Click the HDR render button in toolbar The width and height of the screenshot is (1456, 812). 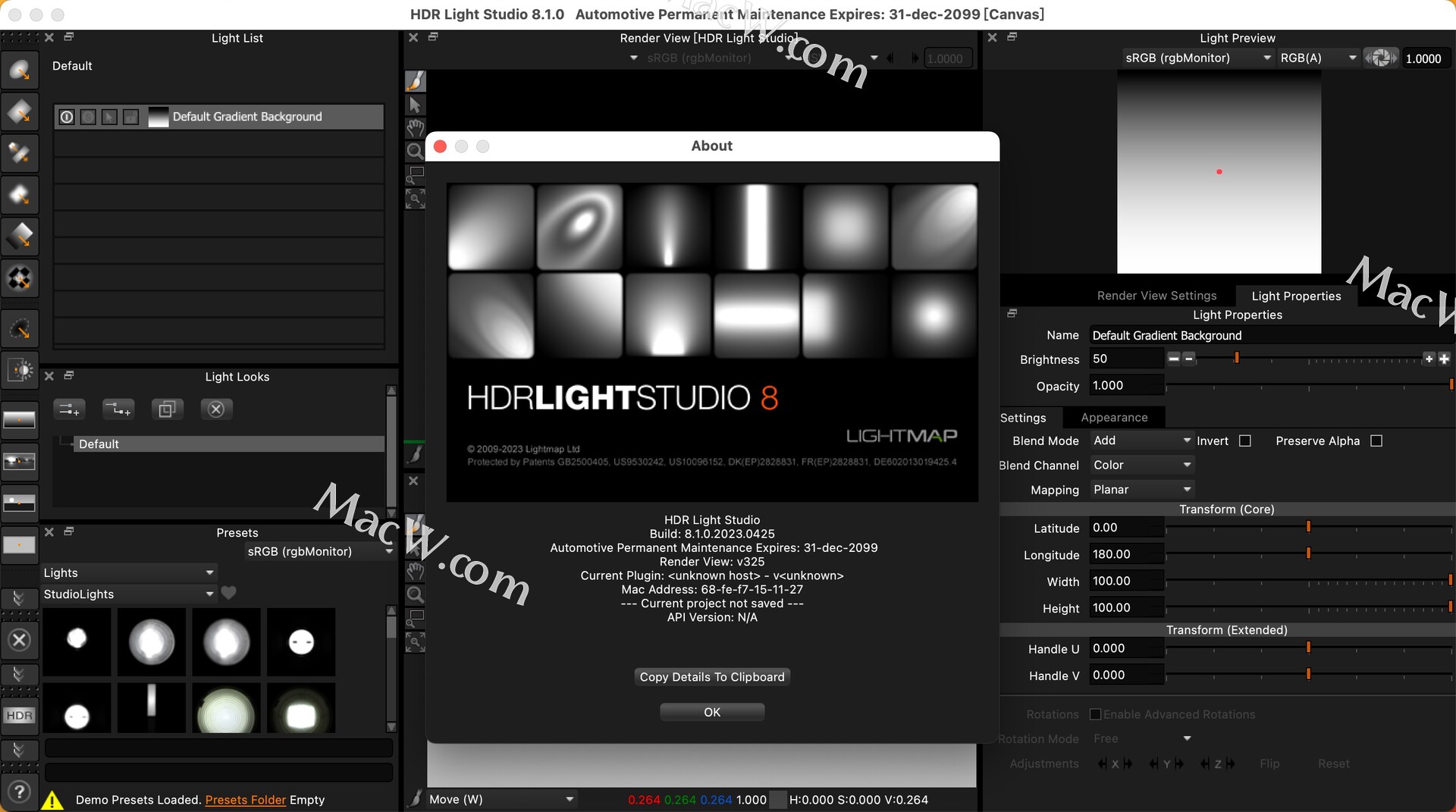click(x=20, y=715)
